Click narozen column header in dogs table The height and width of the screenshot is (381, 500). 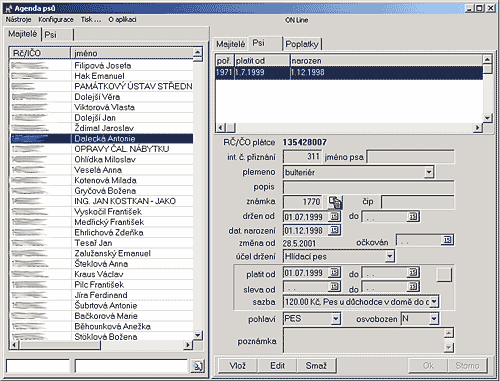pyautogui.click(x=386, y=61)
